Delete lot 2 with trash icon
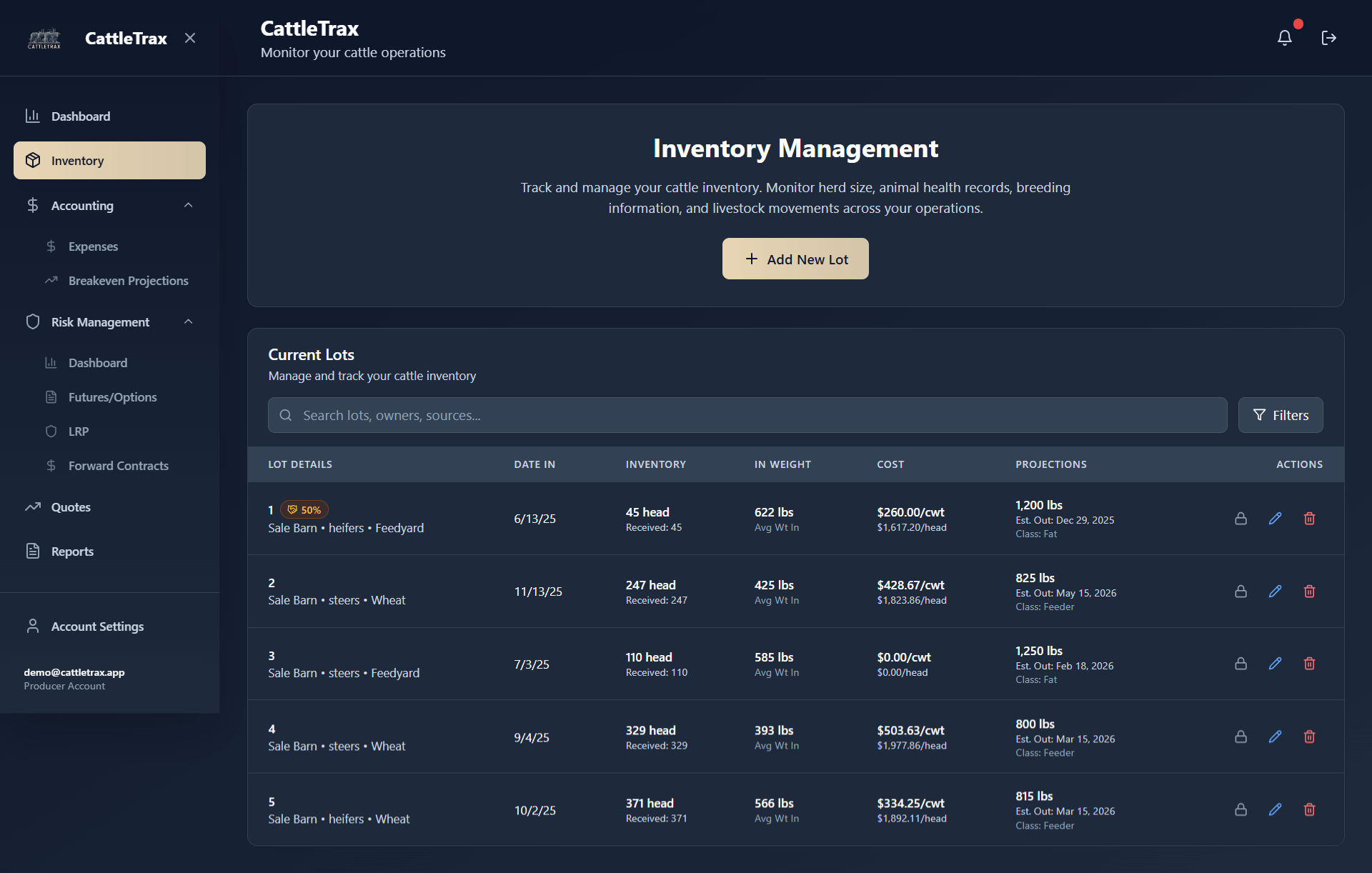The image size is (1372, 873). pos(1309,592)
